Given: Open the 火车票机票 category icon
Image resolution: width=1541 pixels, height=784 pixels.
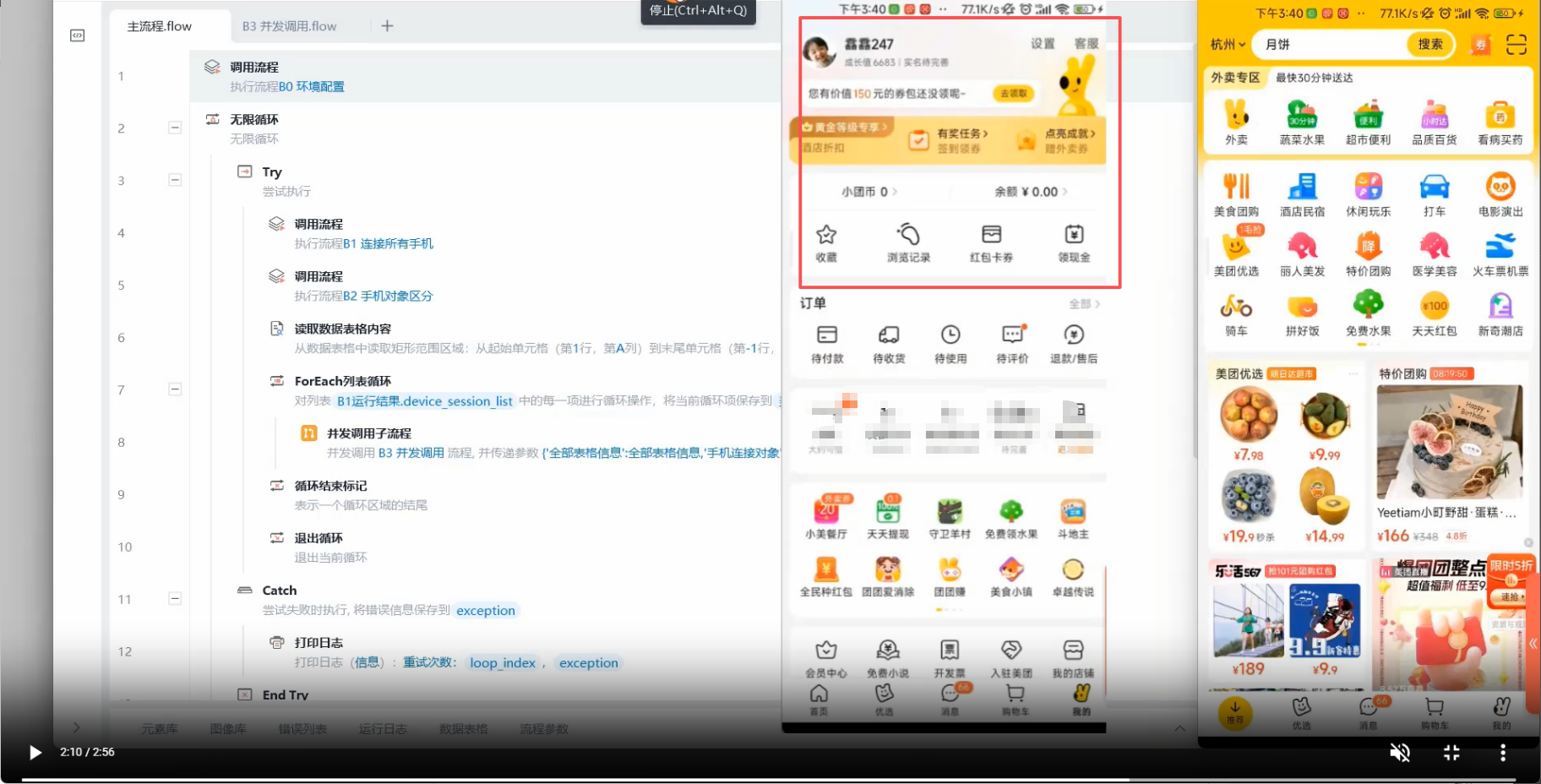Looking at the screenshot, I should (x=1500, y=255).
